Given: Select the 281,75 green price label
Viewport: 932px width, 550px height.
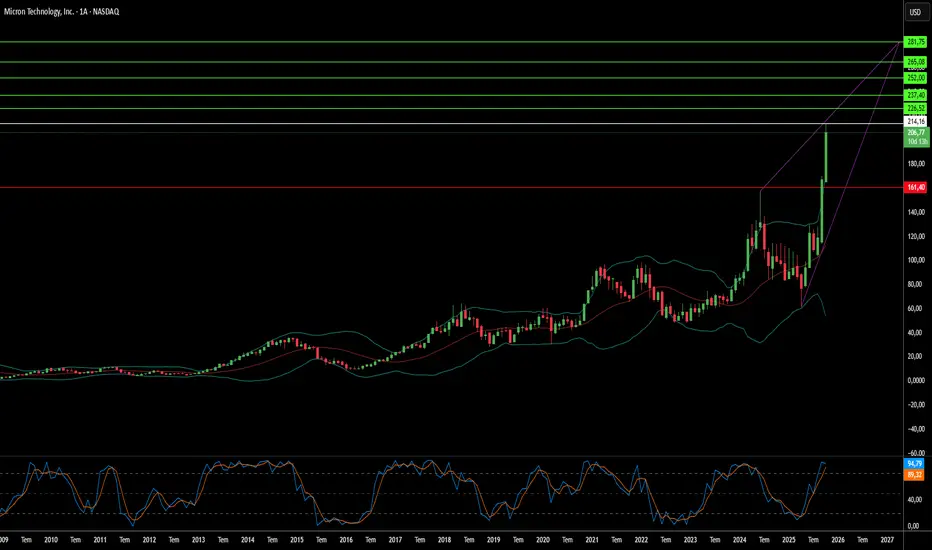Looking at the screenshot, I should tap(915, 42).
